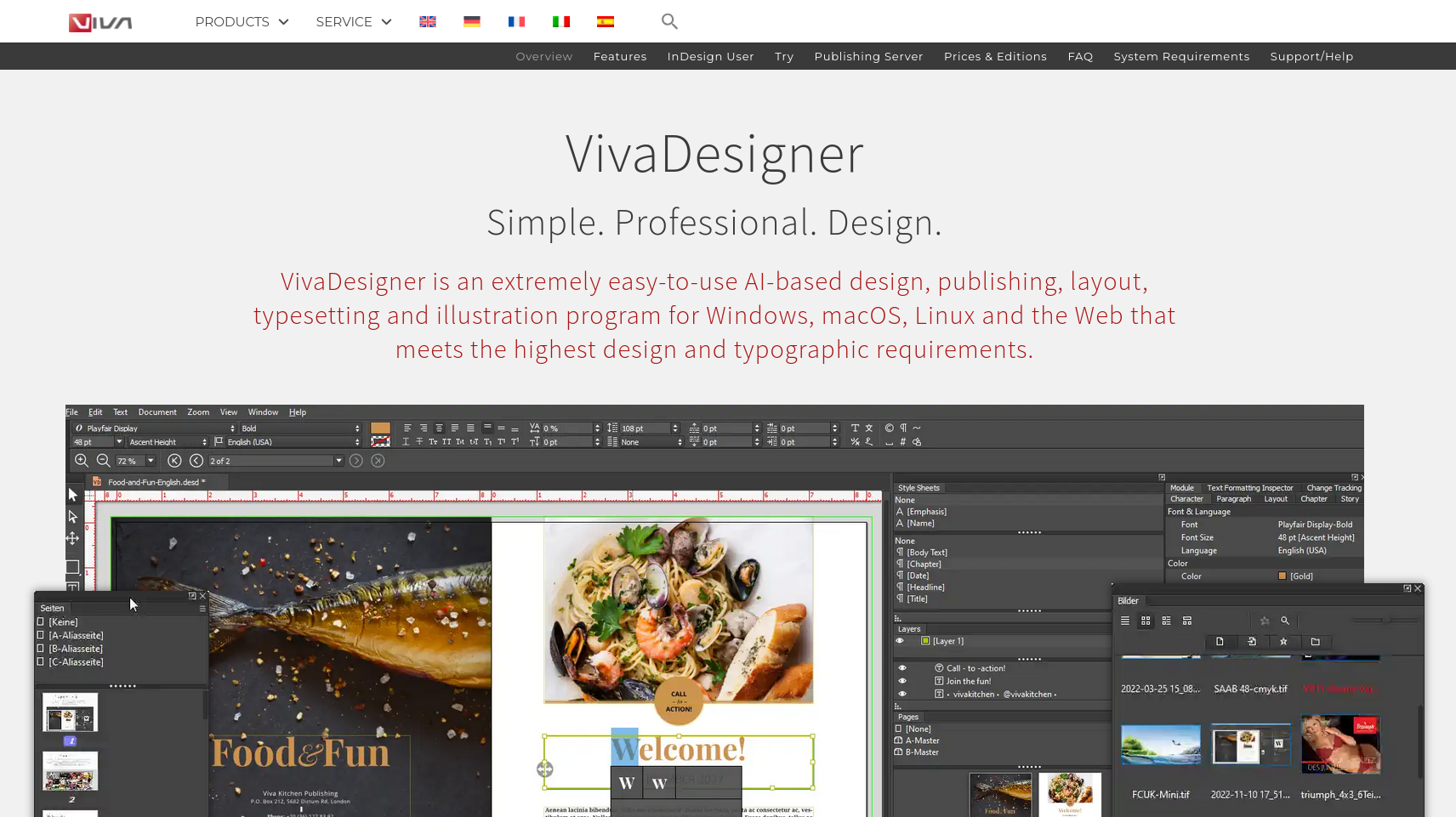Open the Seiten panel hamburger menu
1456x817 pixels.
(x=202, y=609)
